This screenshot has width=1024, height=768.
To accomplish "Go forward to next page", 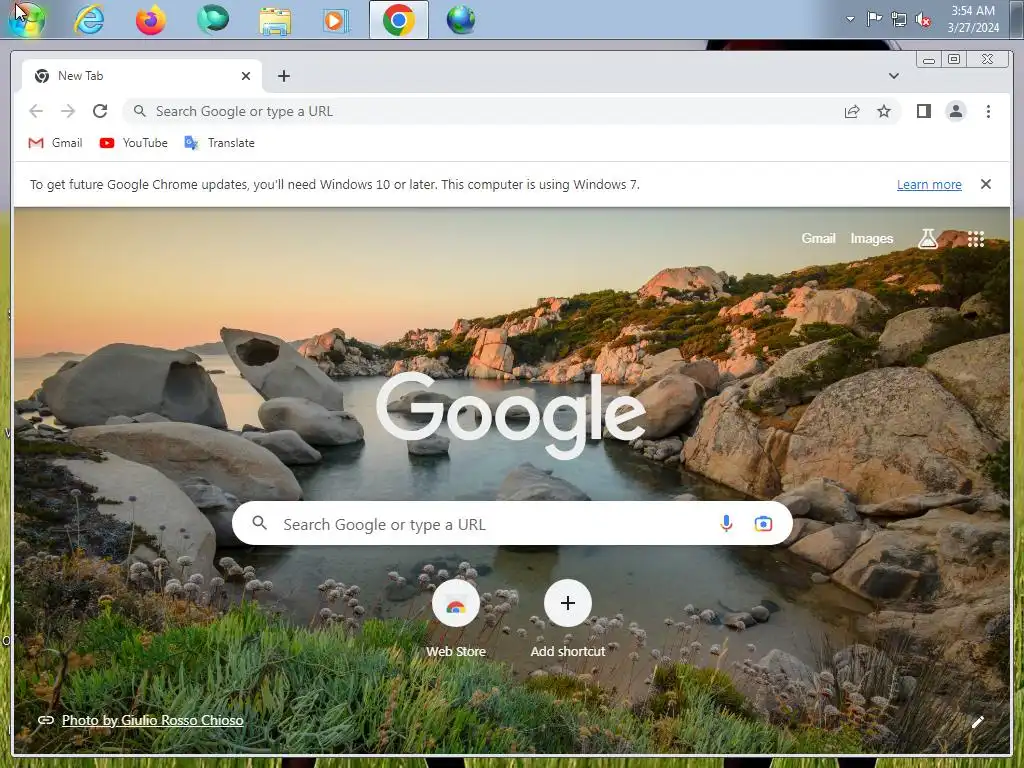I will (68, 111).
